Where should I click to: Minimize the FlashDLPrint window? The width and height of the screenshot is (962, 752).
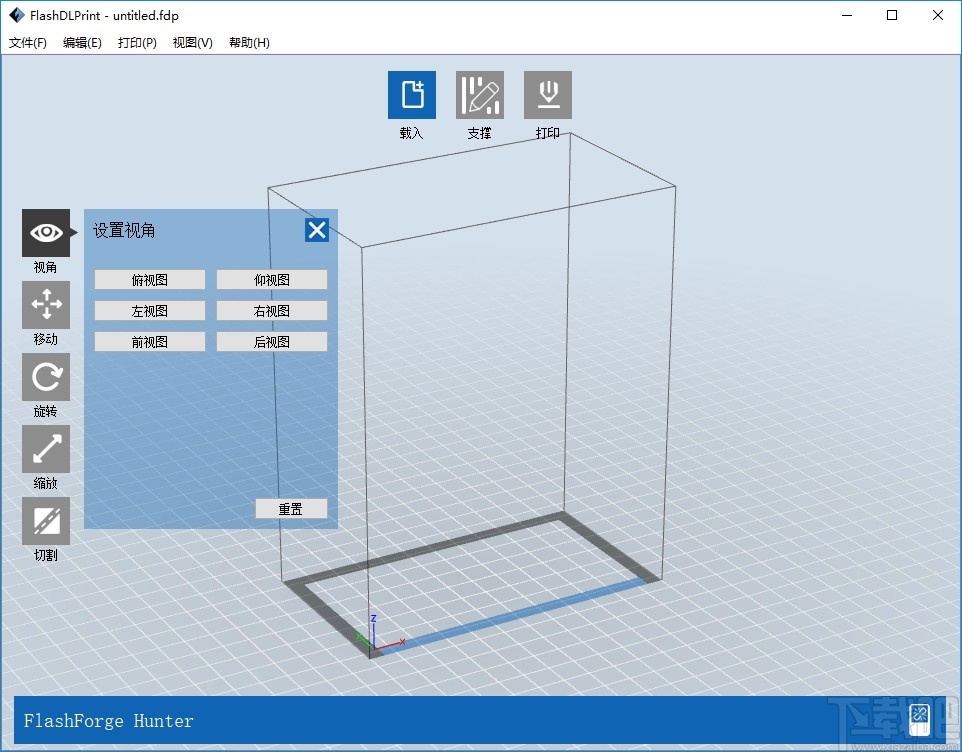[x=847, y=15]
